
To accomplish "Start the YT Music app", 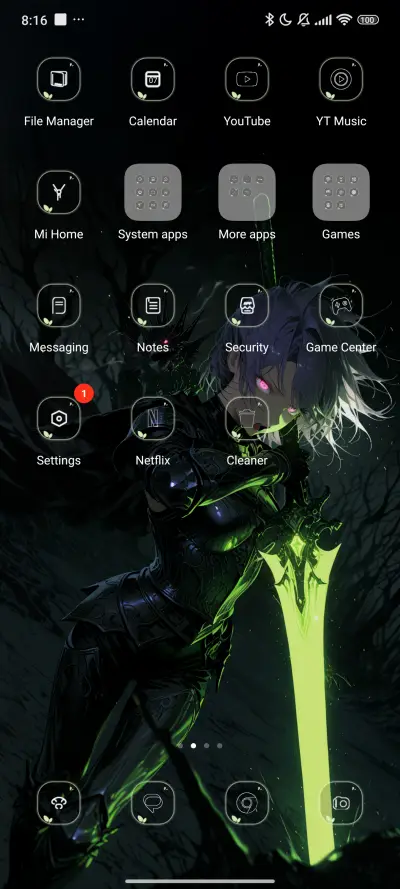I will tap(341, 79).
